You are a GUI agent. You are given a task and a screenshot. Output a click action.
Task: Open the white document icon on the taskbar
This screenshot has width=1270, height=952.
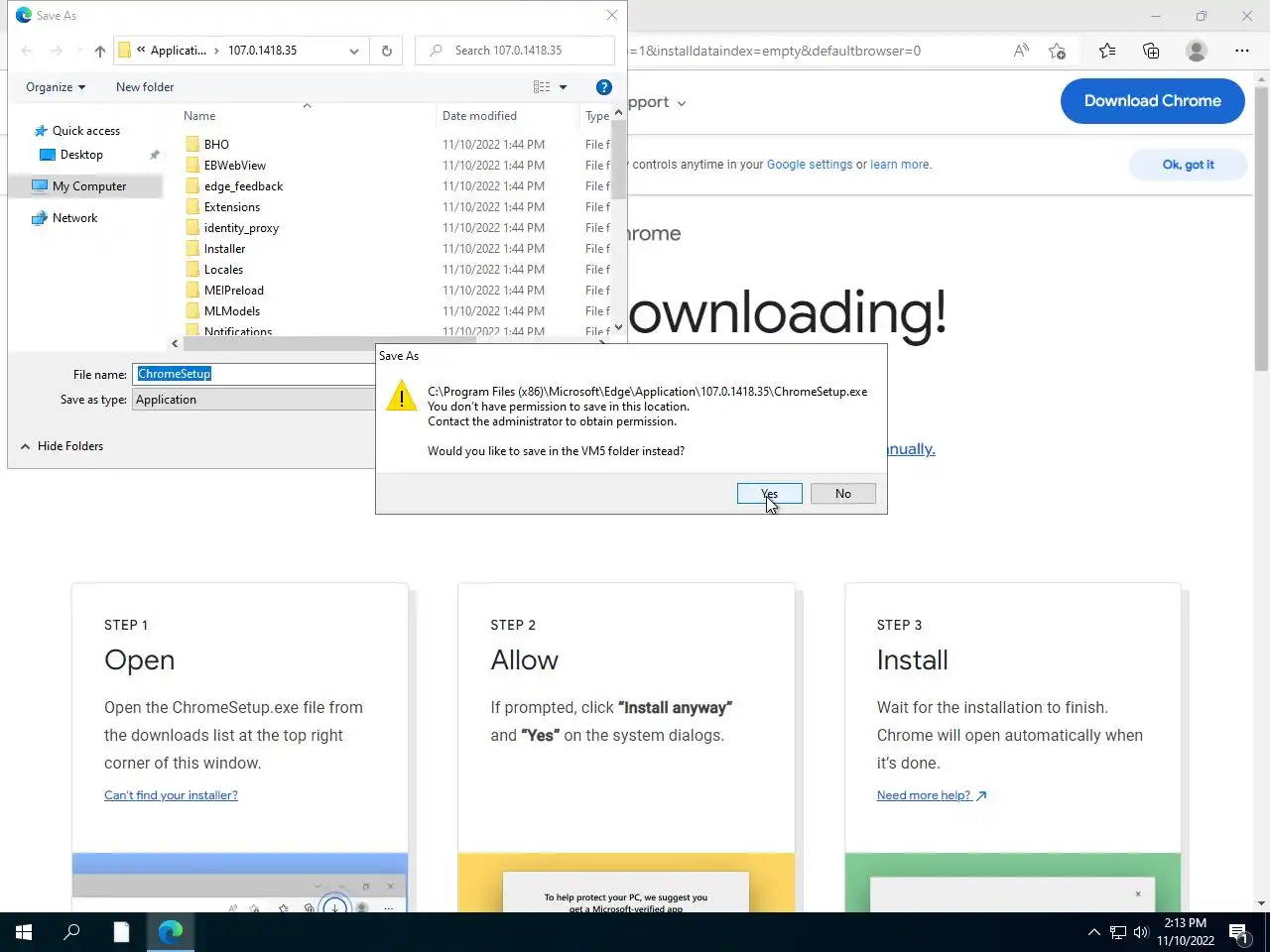121,932
